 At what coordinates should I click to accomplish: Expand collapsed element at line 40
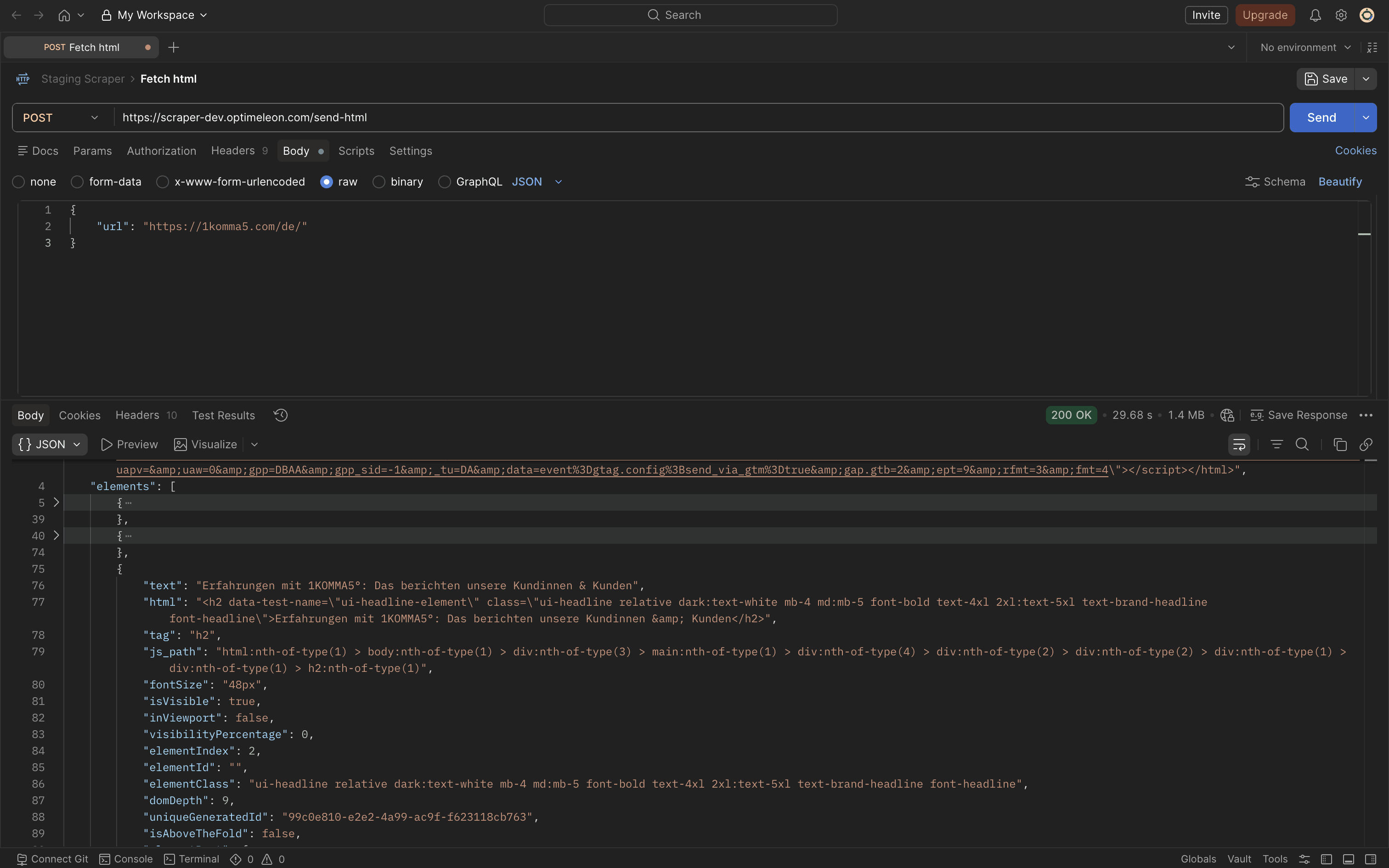[x=56, y=535]
